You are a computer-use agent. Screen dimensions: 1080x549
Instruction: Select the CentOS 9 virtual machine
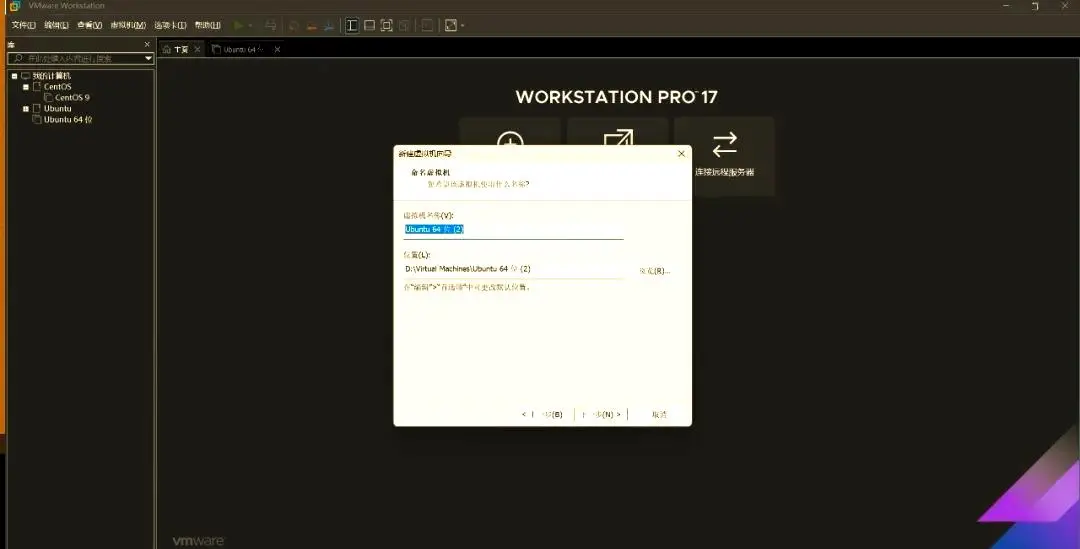point(72,98)
